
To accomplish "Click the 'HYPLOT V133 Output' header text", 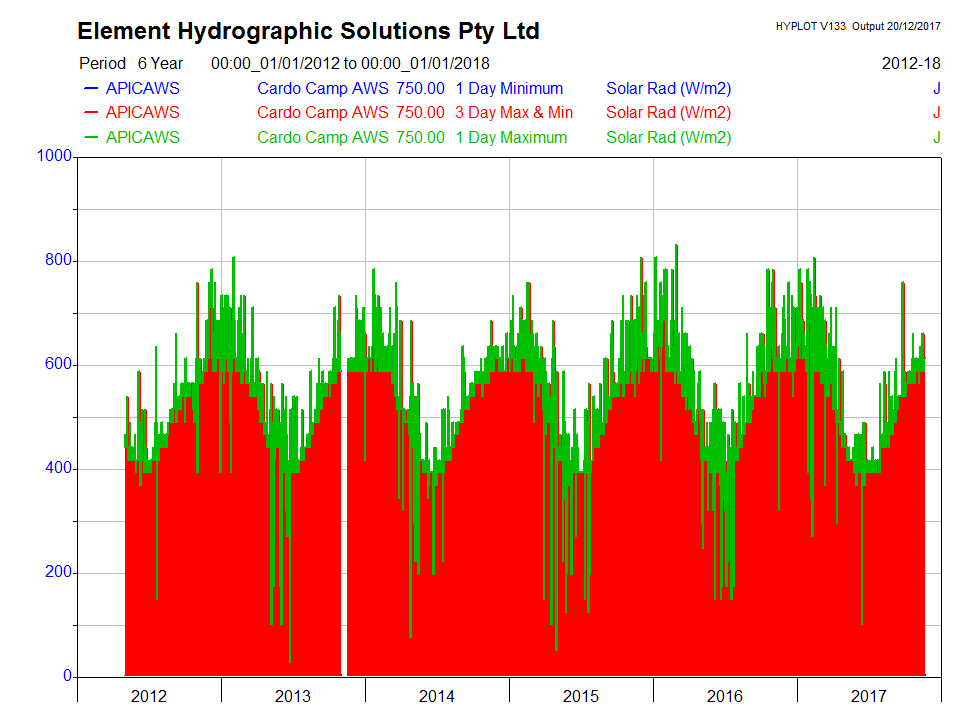I will click(857, 26).
